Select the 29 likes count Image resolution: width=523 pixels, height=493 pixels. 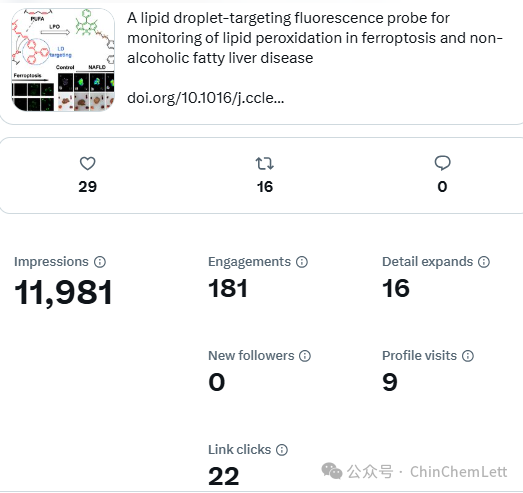point(88,187)
